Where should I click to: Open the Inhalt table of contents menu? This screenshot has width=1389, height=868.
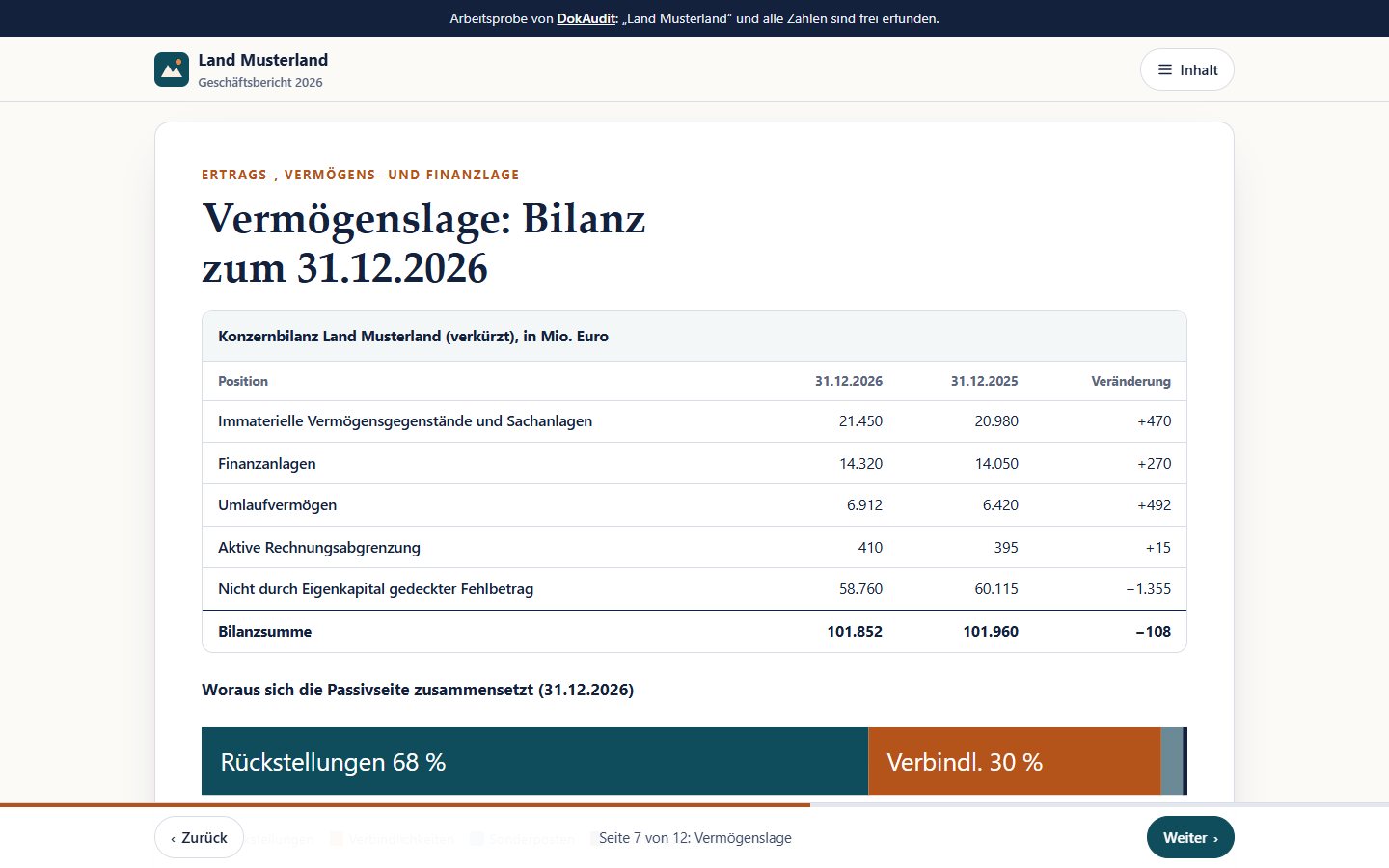tap(1186, 69)
